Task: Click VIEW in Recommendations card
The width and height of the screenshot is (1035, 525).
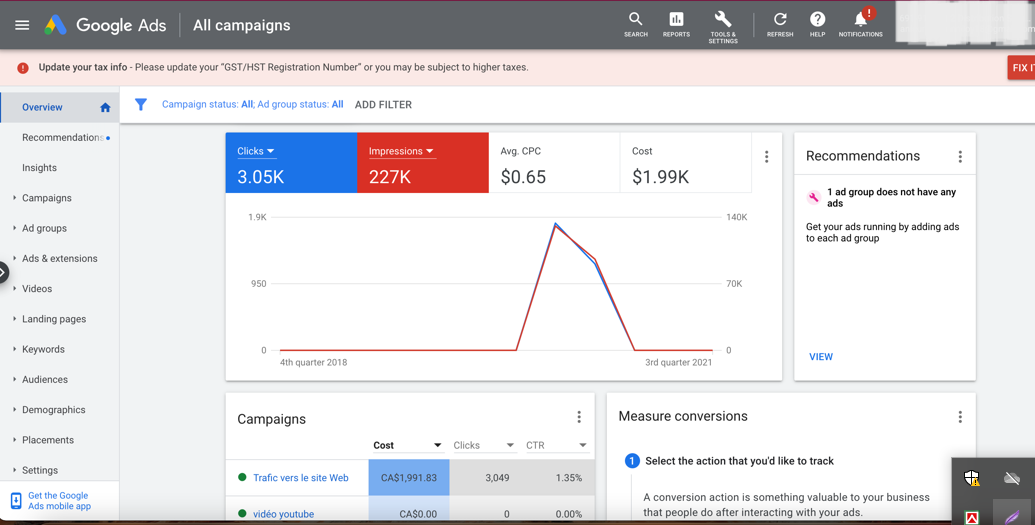Action: 820,356
